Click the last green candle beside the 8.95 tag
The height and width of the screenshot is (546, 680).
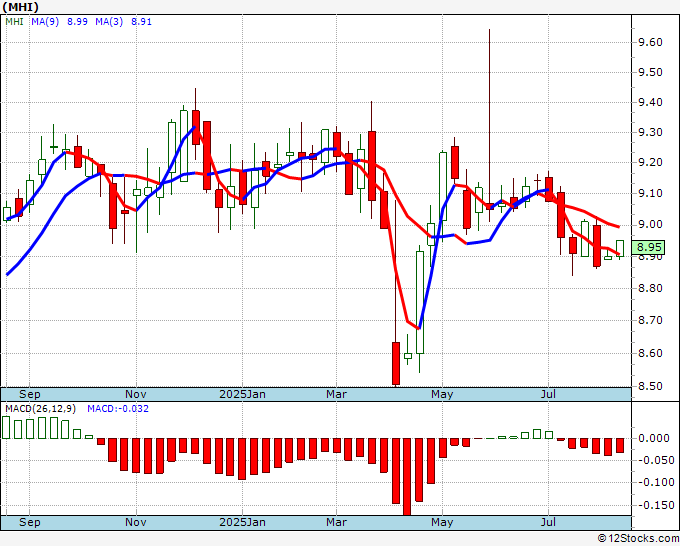(620, 248)
